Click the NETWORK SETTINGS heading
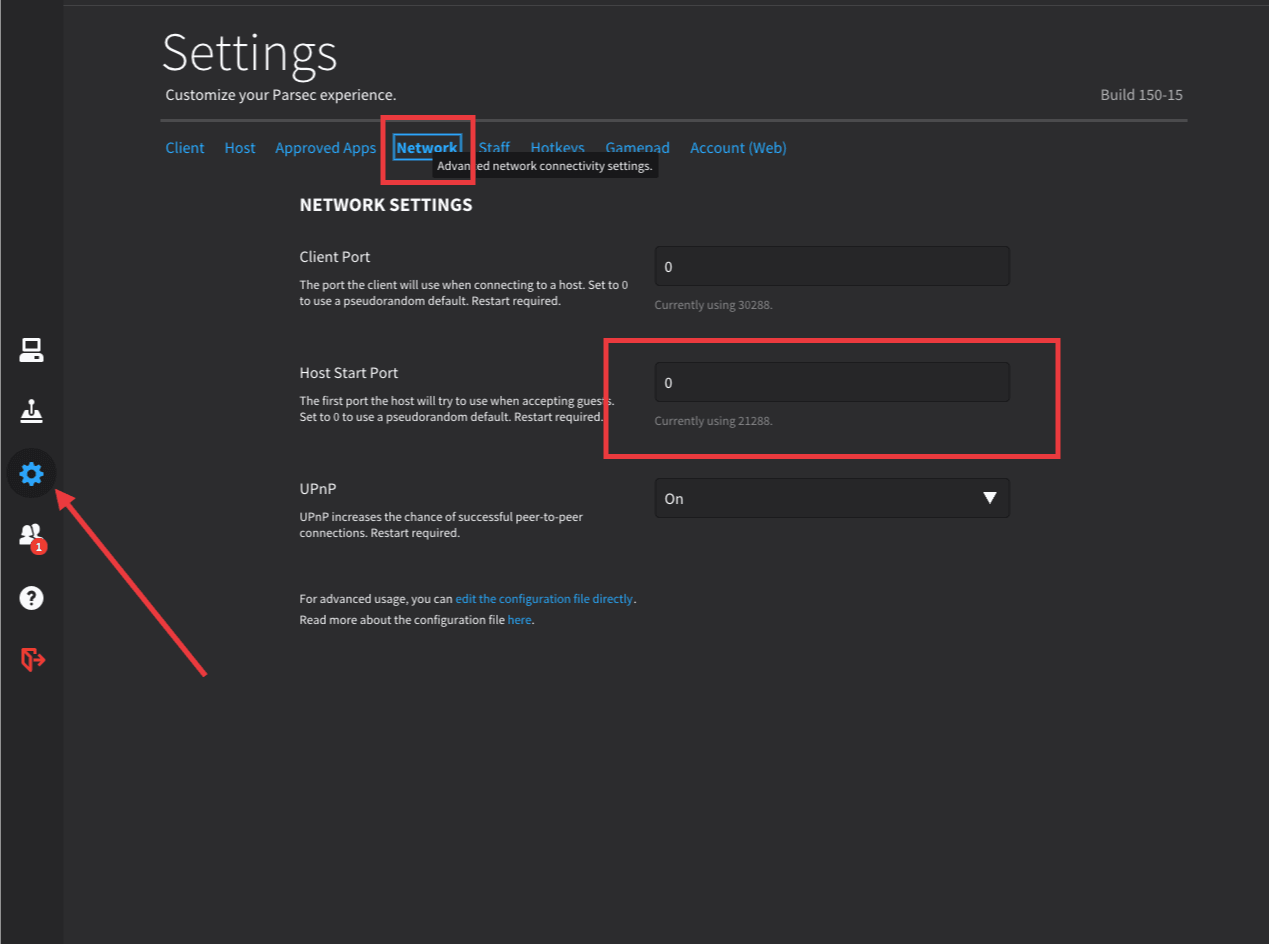This screenshot has height=944, width=1269. click(x=386, y=205)
